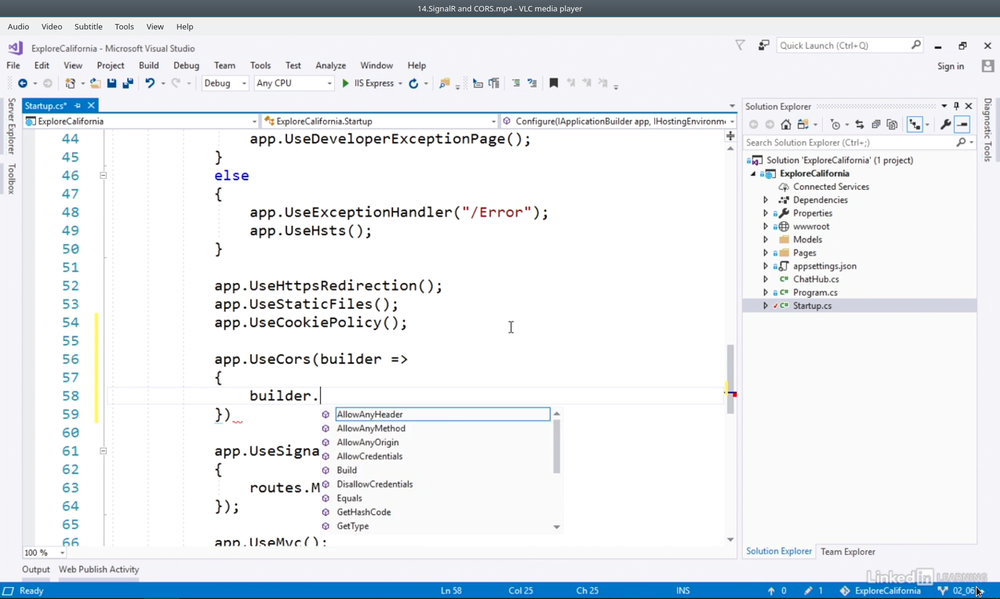Click Show All Files icon in Solution Explorer
The height and width of the screenshot is (599, 1000).
click(892, 125)
